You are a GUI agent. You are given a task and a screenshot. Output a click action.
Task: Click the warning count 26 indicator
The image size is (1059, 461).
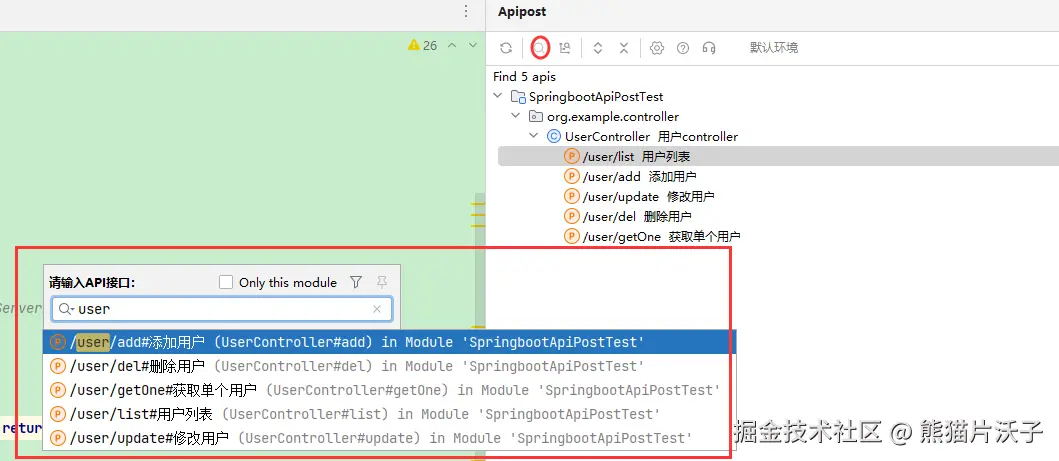tap(423, 45)
